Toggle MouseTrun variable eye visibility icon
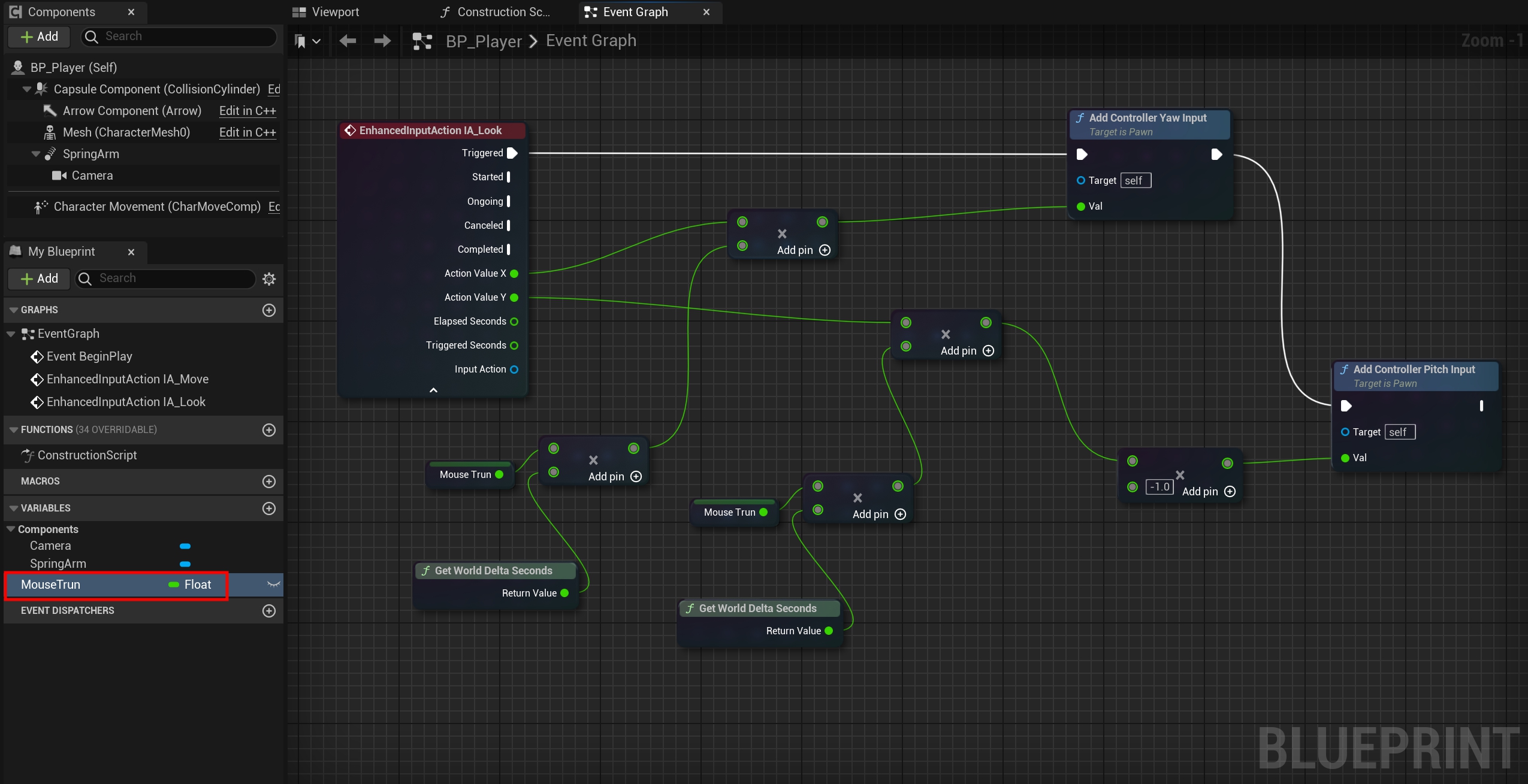The height and width of the screenshot is (784, 1528). coord(273,585)
